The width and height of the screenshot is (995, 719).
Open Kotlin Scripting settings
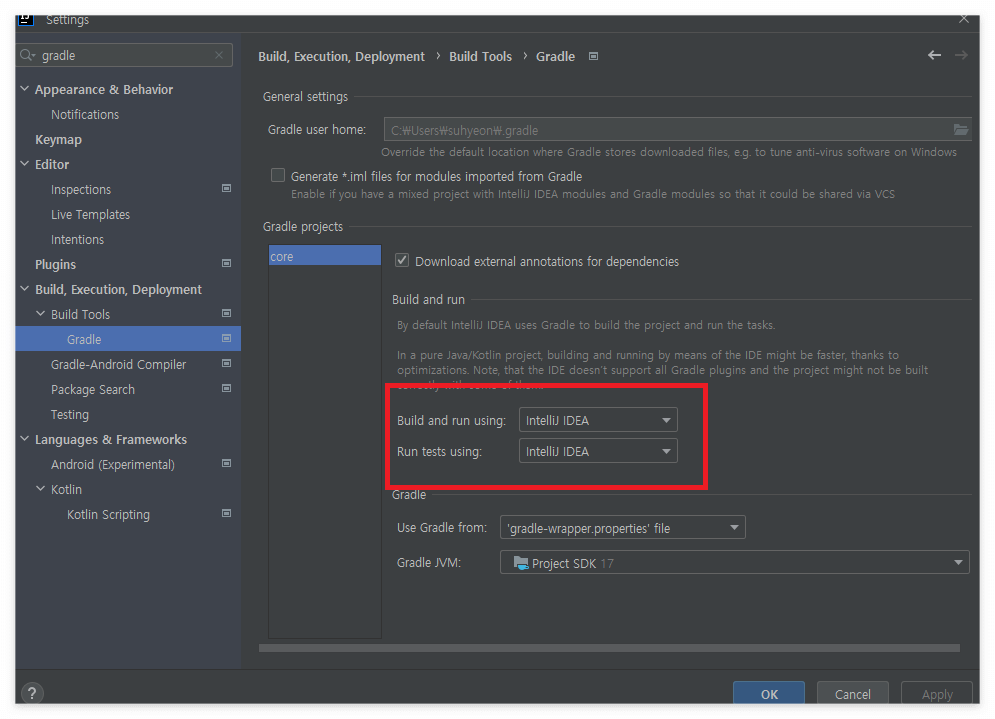pyautogui.click(x=109, y=515)
